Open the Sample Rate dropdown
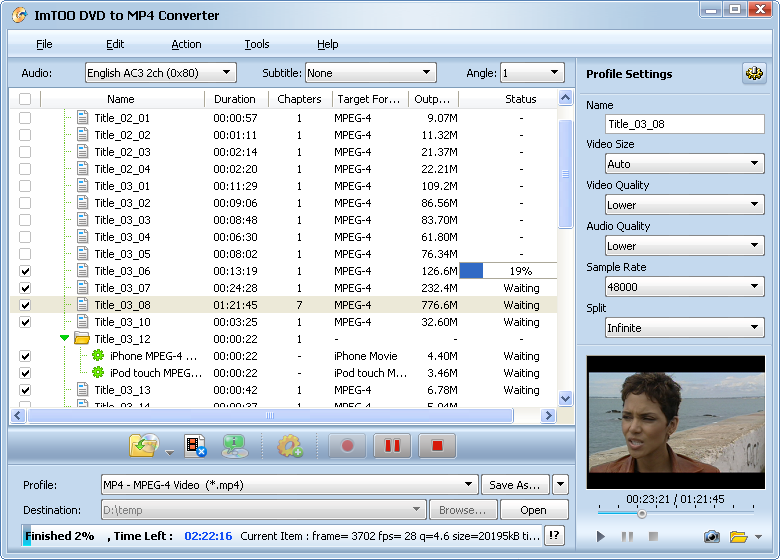This screenshot has height=560, width=780. click(685, 286)
